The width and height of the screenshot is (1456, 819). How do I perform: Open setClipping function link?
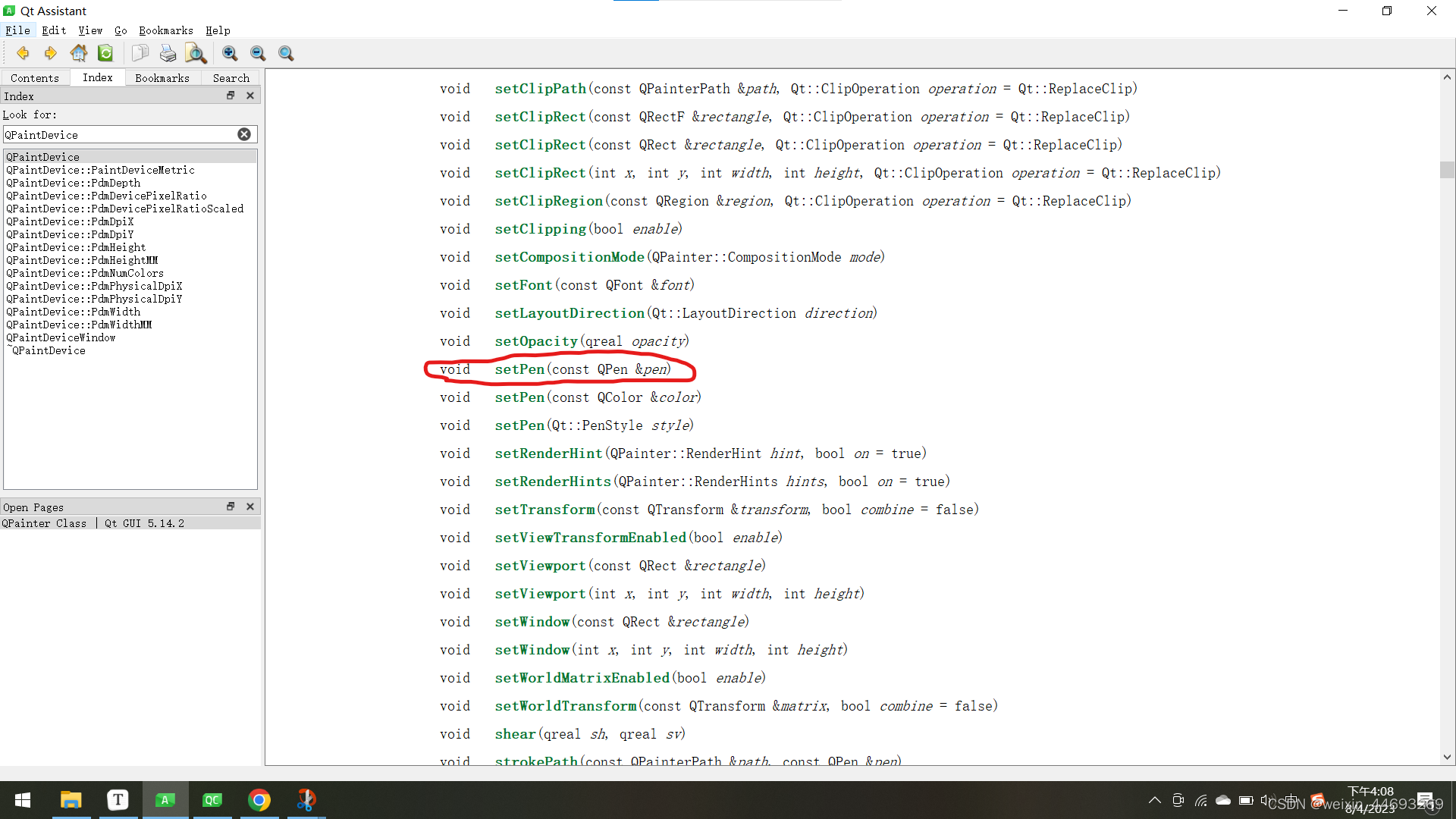pyautogui.click(x=541, y=229)
